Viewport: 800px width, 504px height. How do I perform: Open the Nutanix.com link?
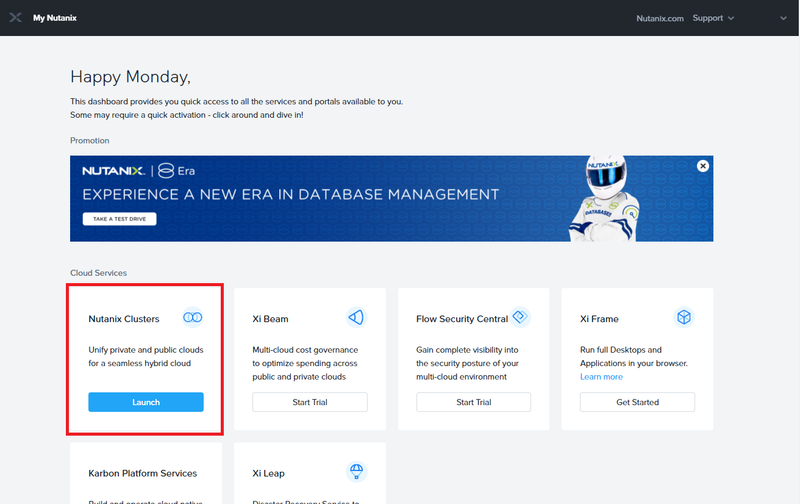[x=660, y=18]
